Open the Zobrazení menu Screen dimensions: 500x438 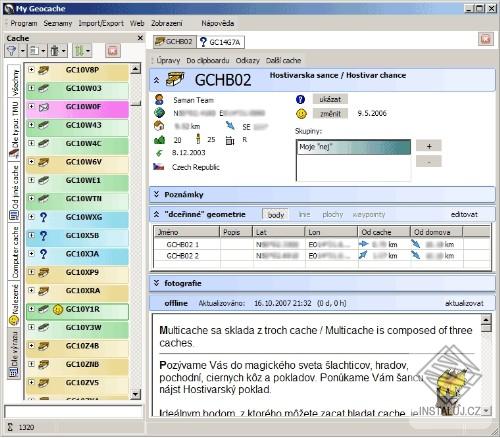click(x=167, y=23)
